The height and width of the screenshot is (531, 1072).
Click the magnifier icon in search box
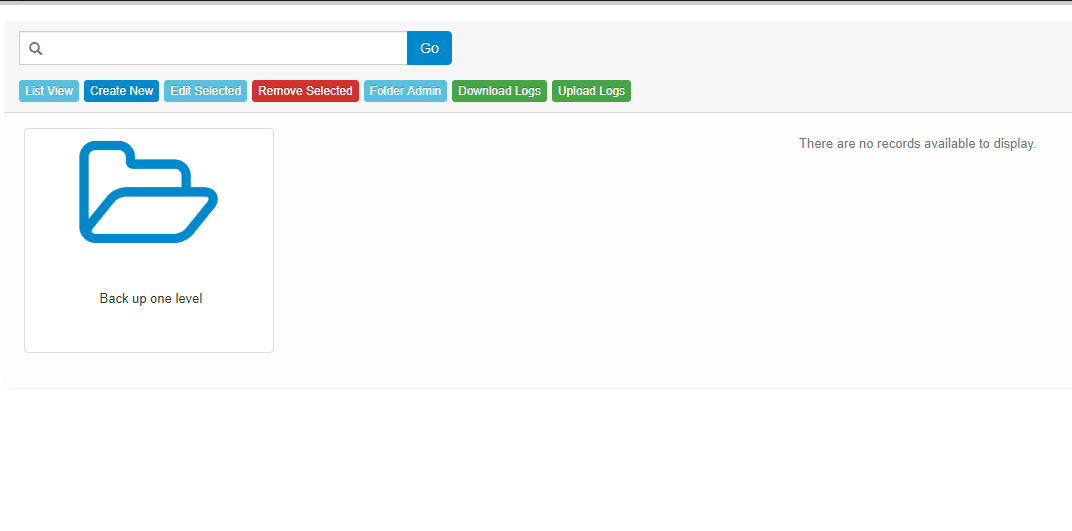click(36, 49)
